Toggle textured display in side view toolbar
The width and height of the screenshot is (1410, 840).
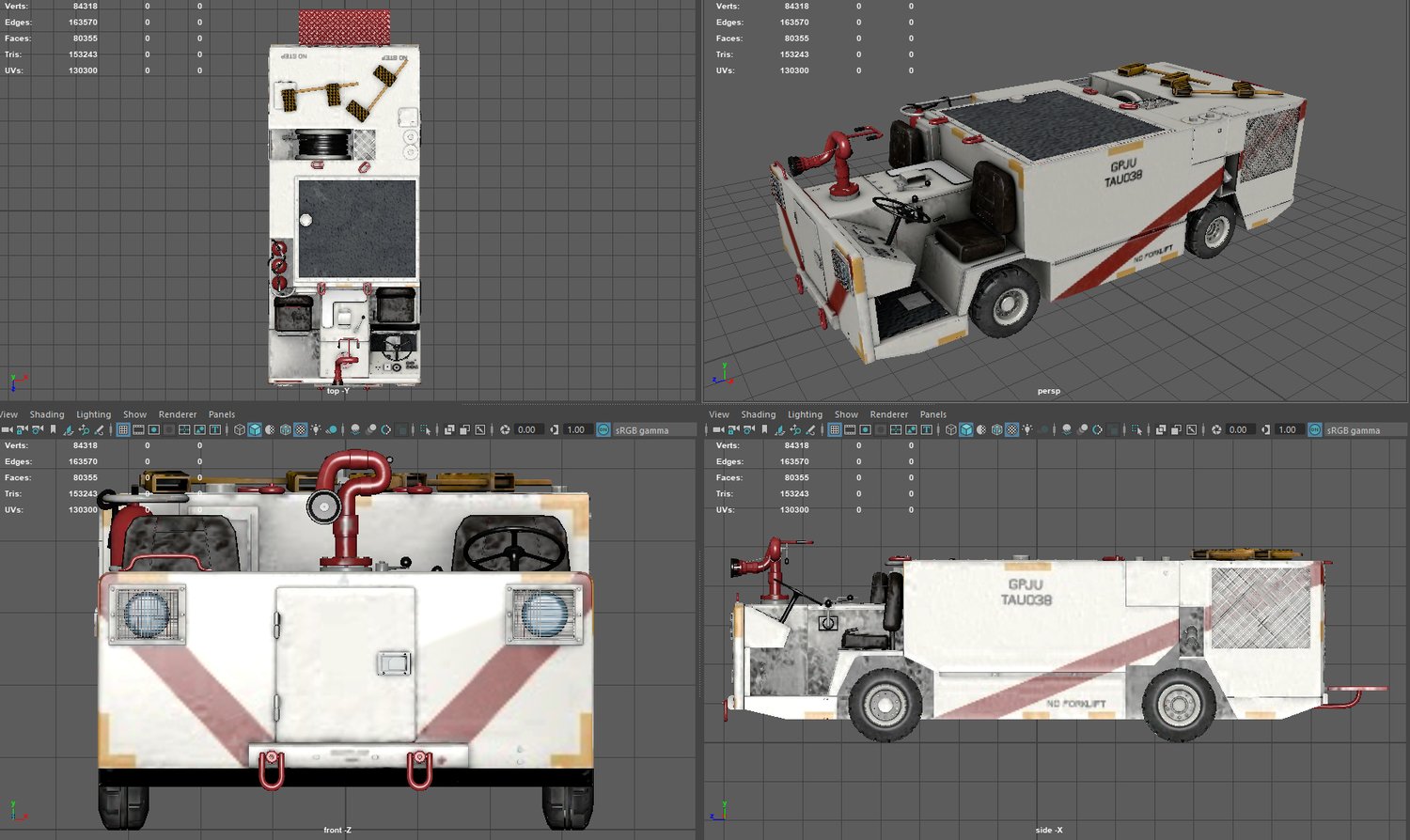point(1011,429)
